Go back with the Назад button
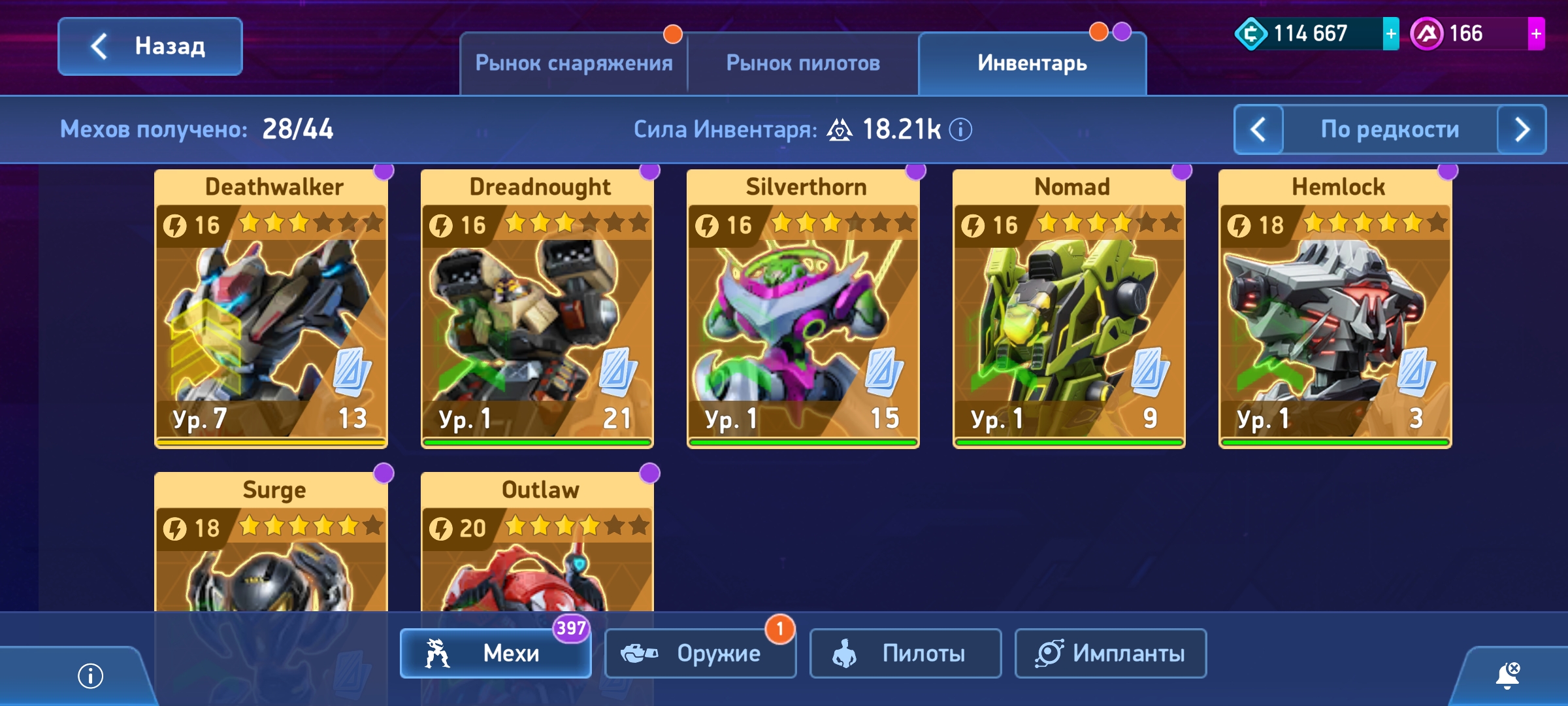1568x706 pixels. [x=150, y=46]
